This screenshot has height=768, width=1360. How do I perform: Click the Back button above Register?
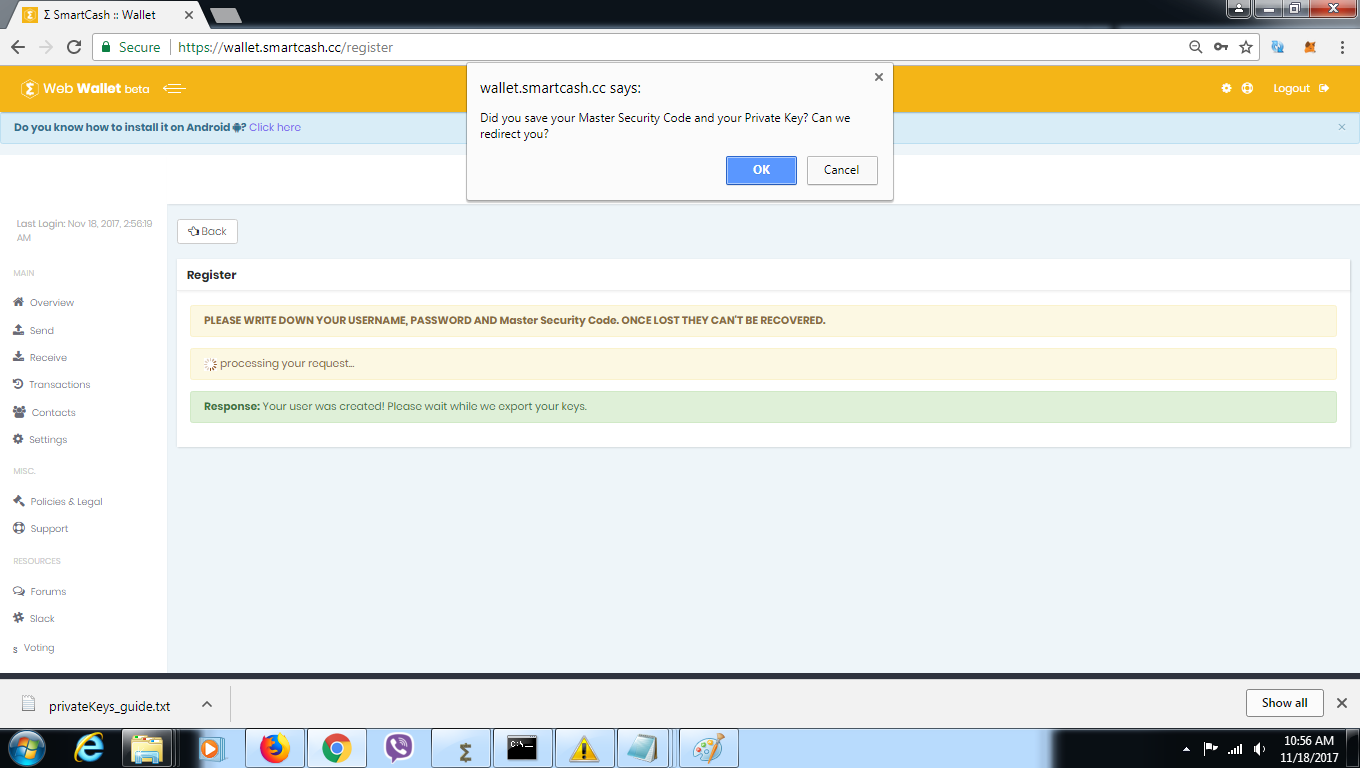tap(207, 231)
